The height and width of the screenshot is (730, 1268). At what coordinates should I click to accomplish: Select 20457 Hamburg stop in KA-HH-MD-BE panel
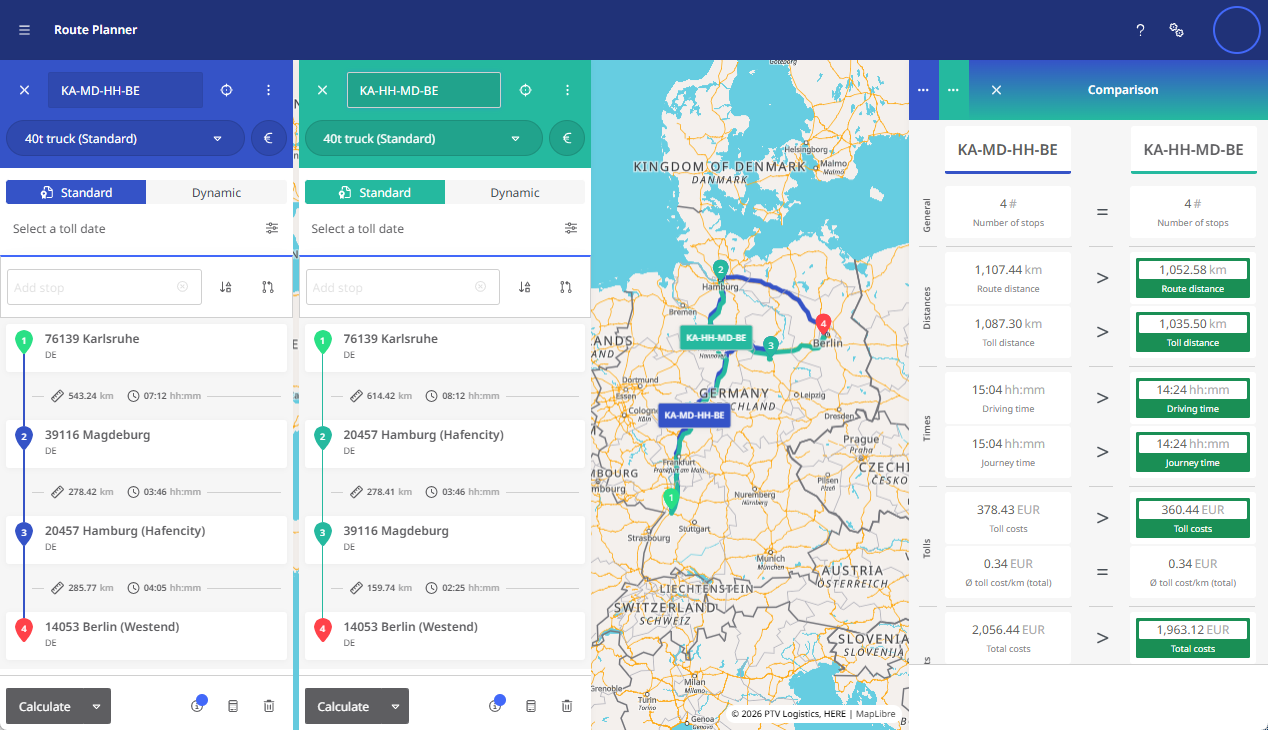pyautogui.click(x=445, y=443)
